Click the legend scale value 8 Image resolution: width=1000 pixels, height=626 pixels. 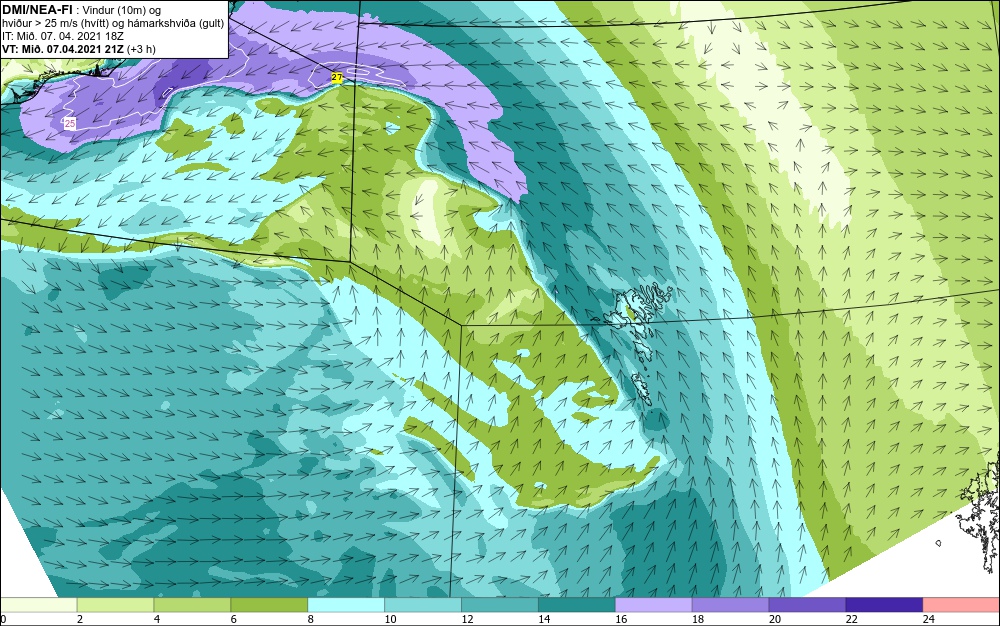[311, 619]
